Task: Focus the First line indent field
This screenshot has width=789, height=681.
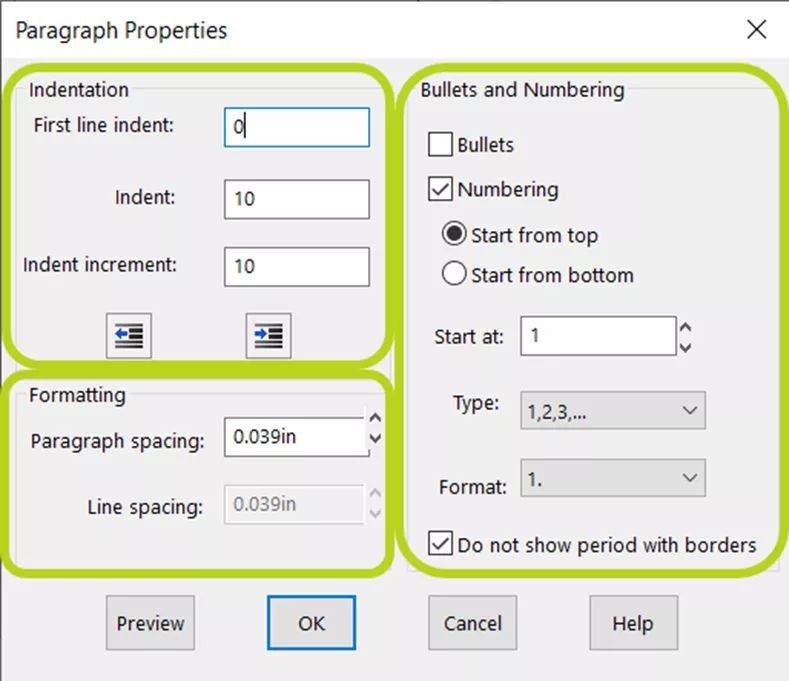Action: pos(297,127)
